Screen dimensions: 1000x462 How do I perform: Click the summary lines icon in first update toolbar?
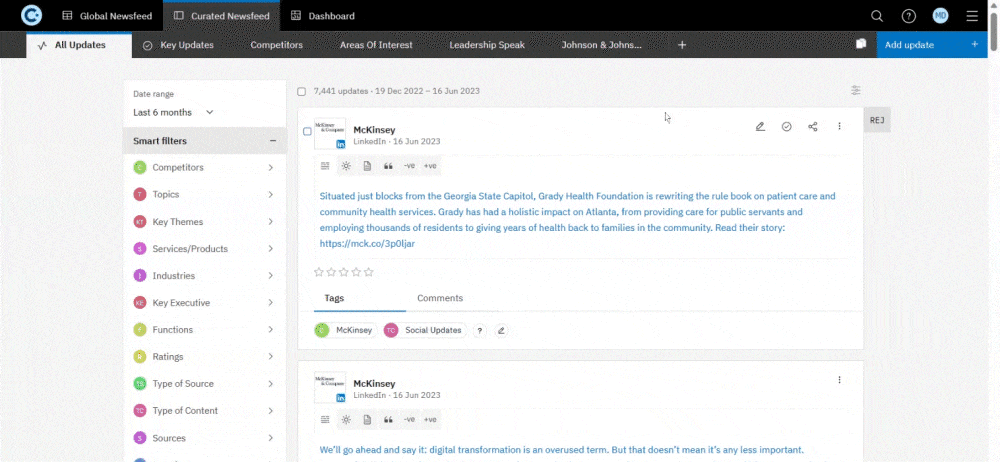coord(325,166)
